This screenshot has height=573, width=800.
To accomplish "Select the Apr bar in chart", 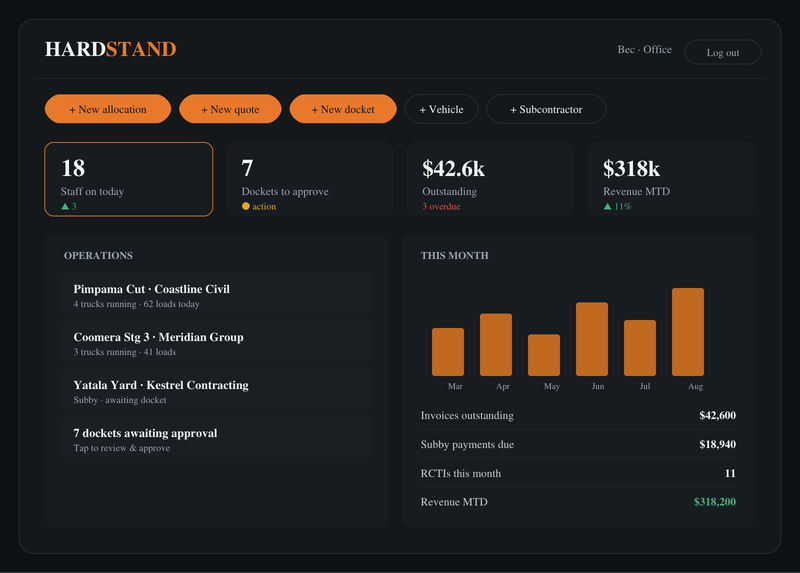I will tap(496, 344).
